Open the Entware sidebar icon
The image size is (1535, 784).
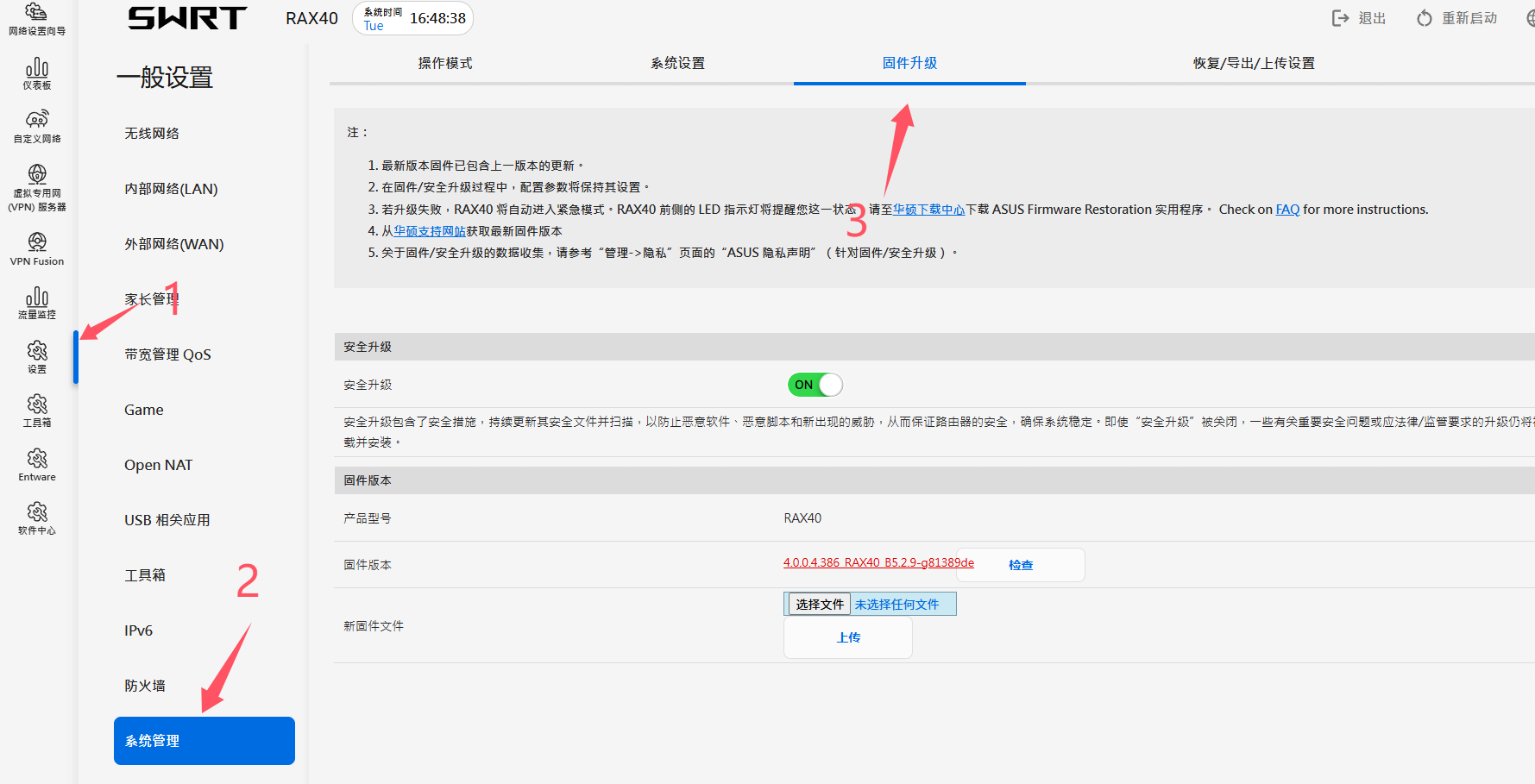[36, 465]
